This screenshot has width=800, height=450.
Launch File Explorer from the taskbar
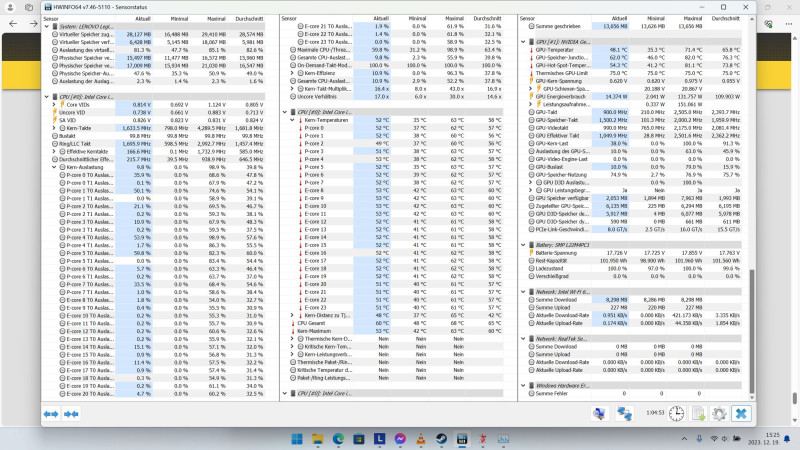pos(317,439)
